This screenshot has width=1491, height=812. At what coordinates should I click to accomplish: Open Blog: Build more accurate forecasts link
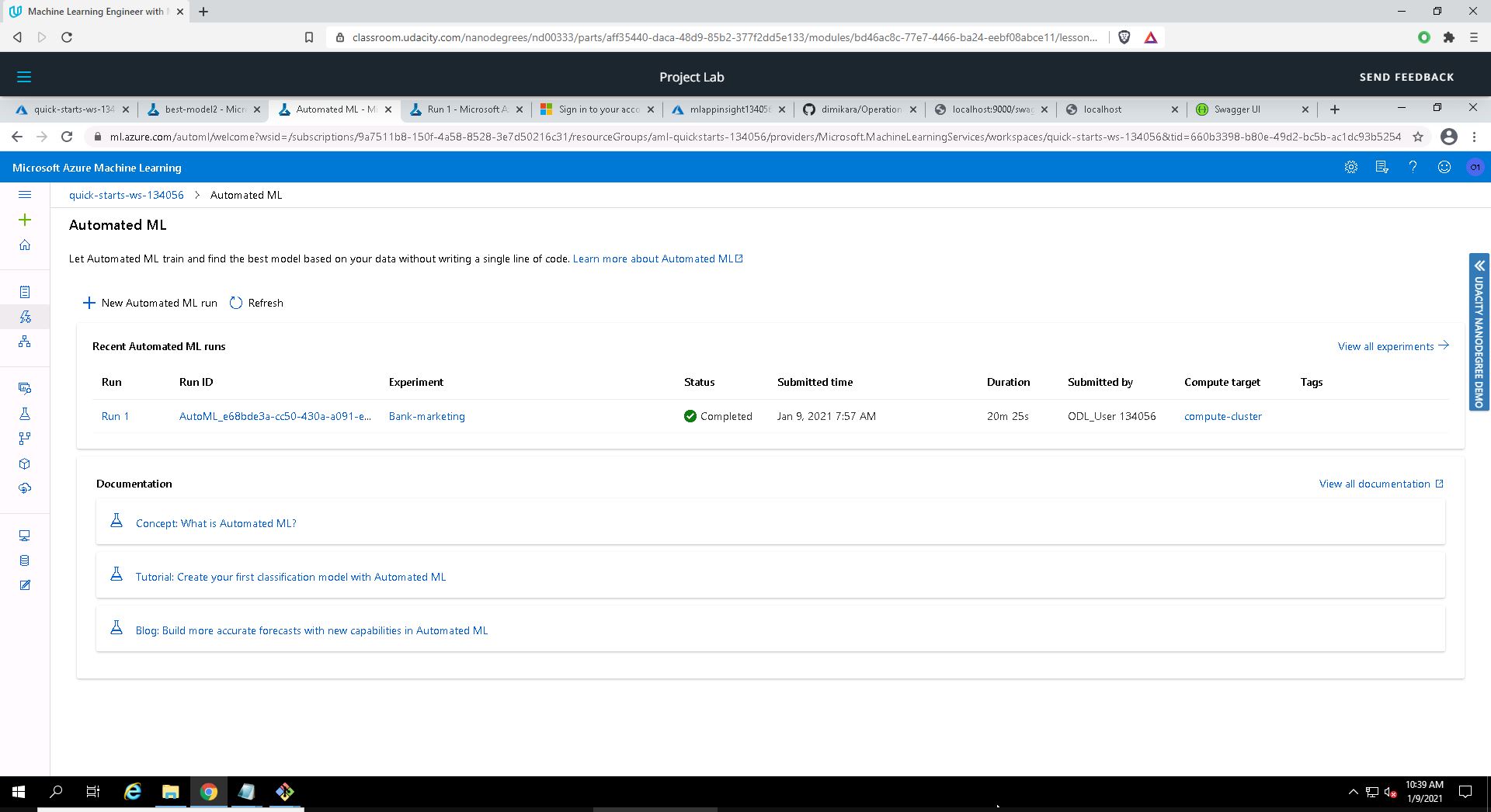click(311, 630)
